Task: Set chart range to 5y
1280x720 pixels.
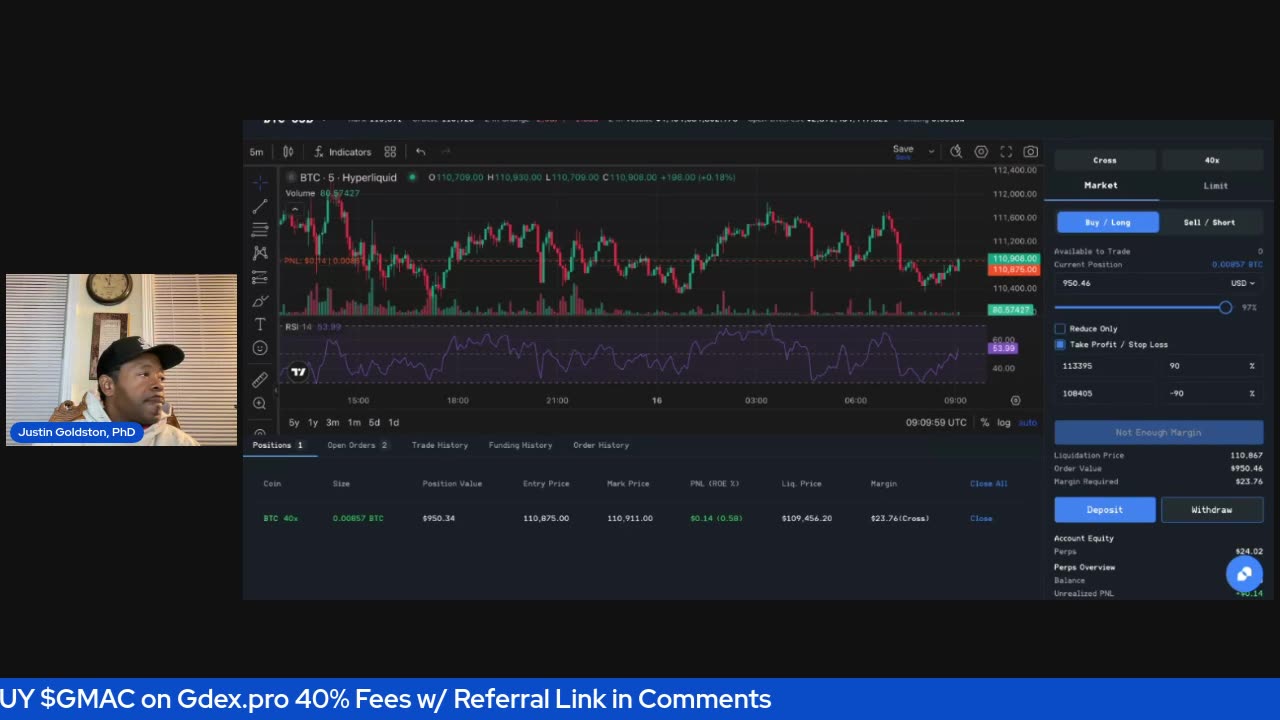Action: (294, 423)
